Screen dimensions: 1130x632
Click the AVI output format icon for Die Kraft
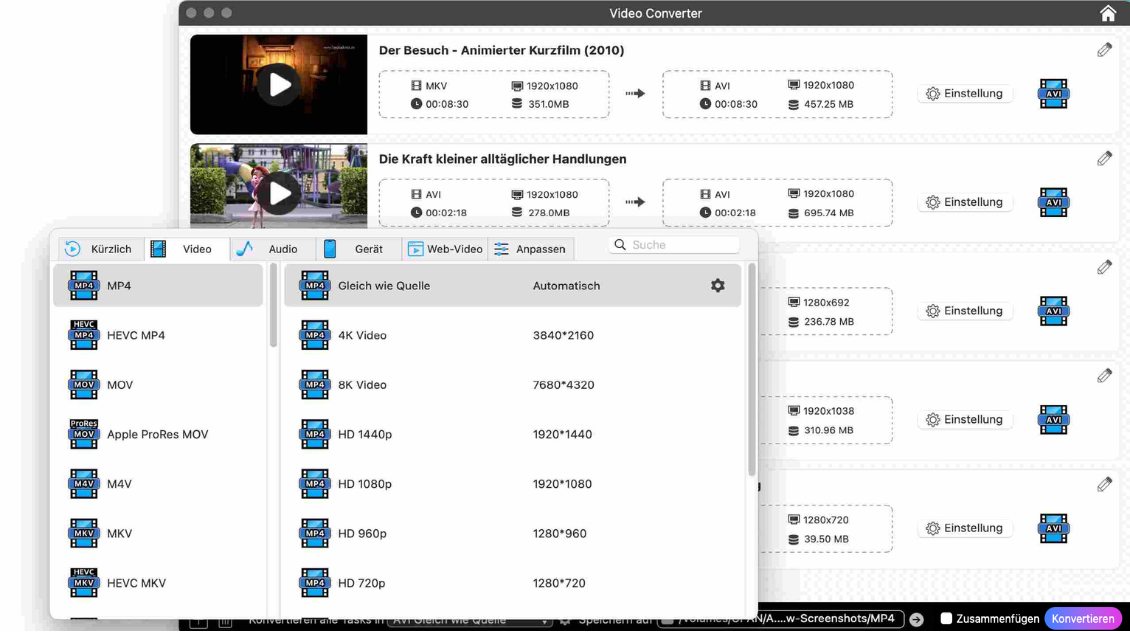pos(1053,202)
